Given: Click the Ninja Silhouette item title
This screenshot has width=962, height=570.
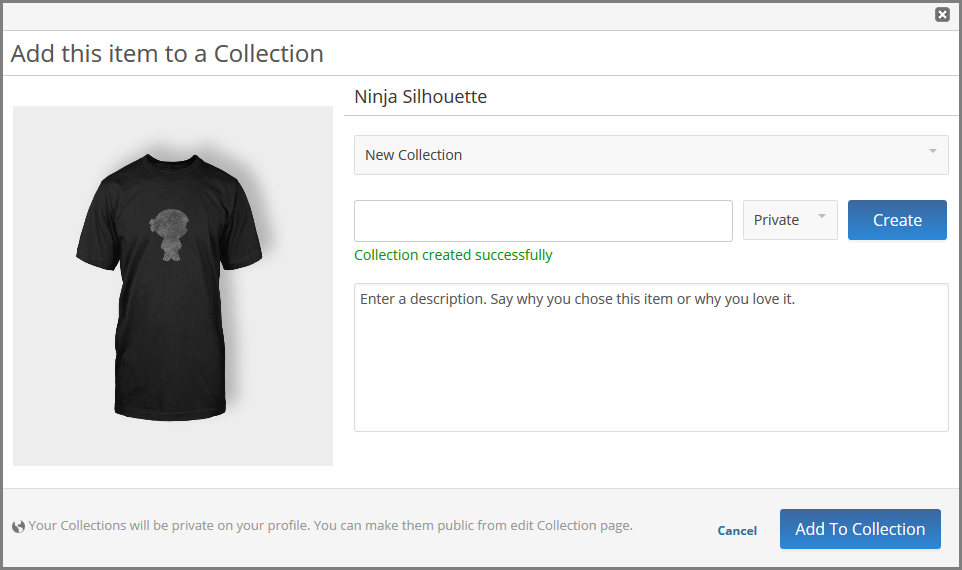Looking at the screenshot, I should pyautogui.click(x=420, y=97).
